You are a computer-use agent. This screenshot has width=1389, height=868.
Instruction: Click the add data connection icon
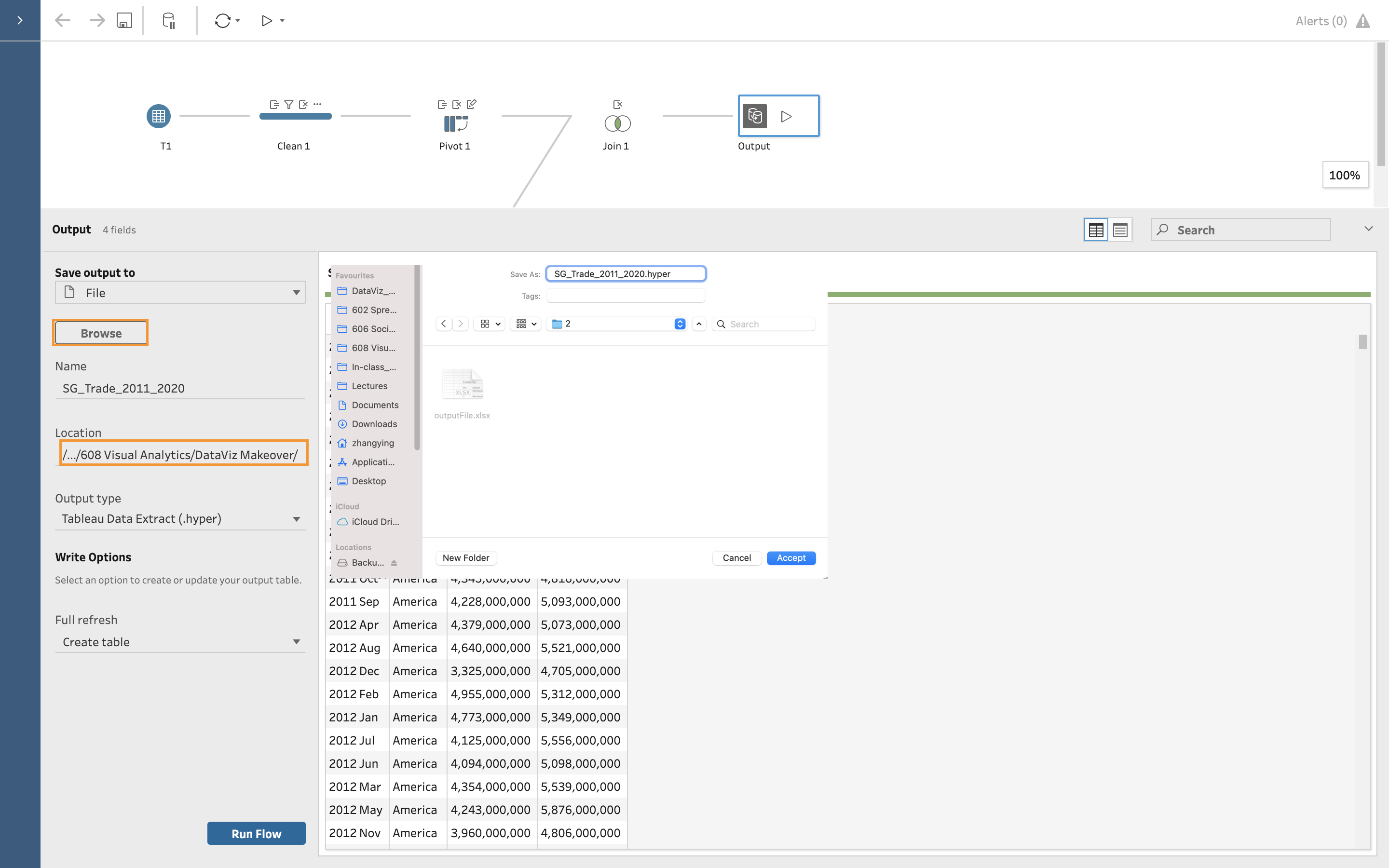click(168, 21)
